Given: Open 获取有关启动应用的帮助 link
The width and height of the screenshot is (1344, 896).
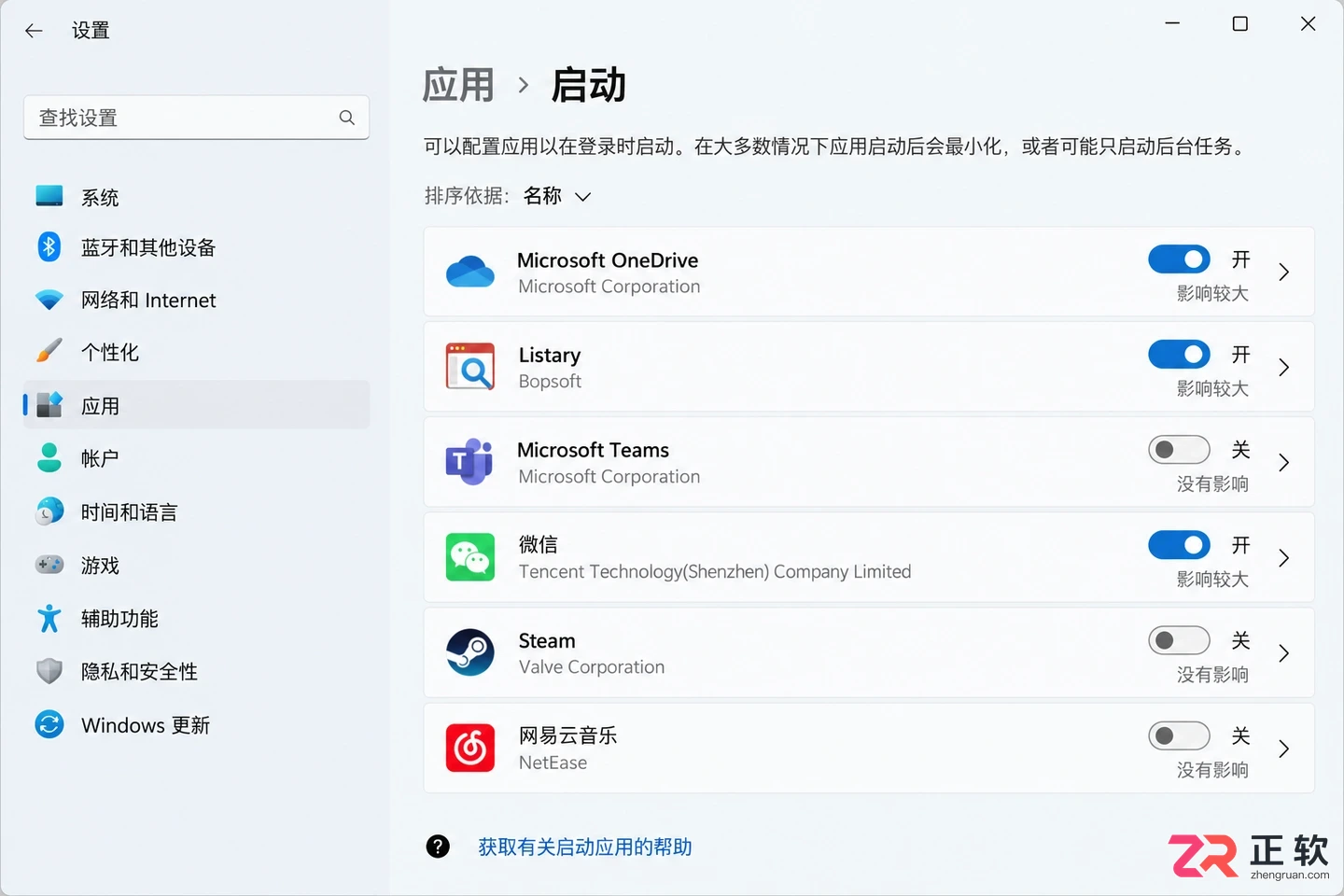Looking at the screenshot, I should pos(585,847).
